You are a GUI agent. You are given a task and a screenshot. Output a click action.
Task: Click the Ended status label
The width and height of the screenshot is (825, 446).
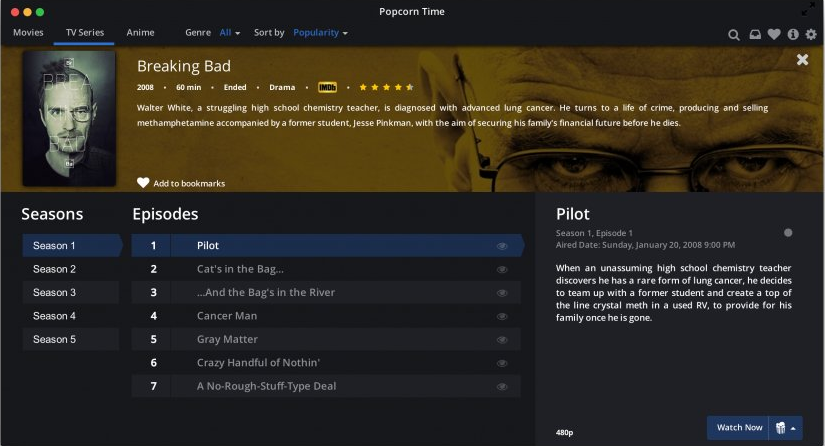(x=235, y=87)
